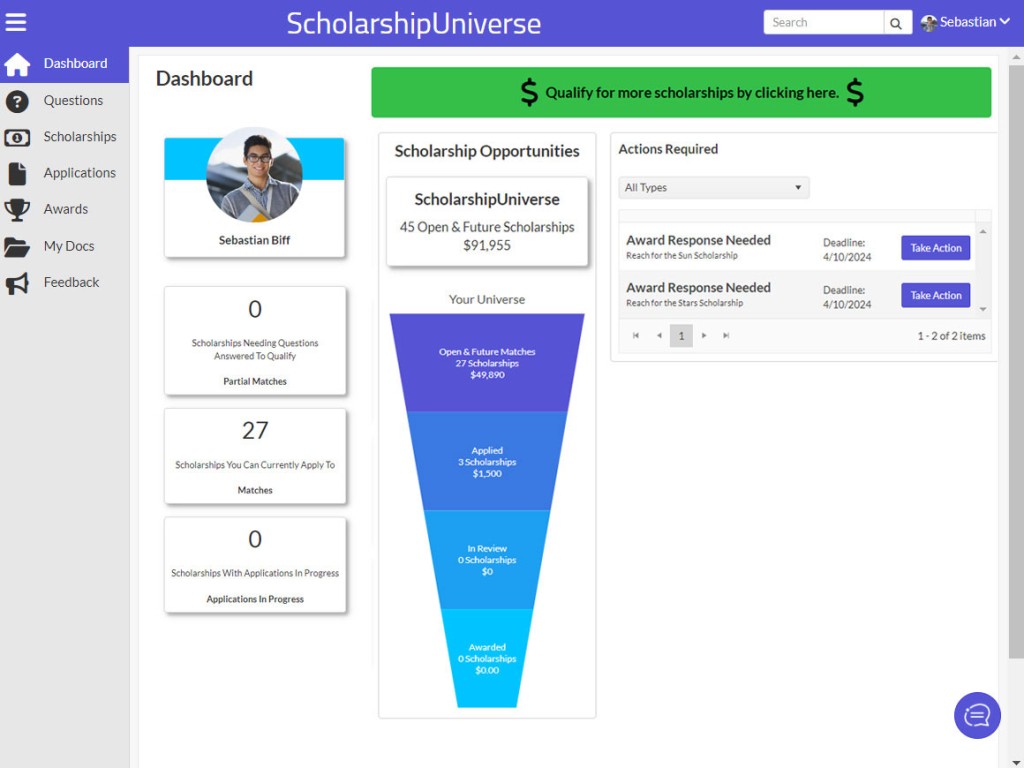Click the My Docs folder icon

(17, 246)
